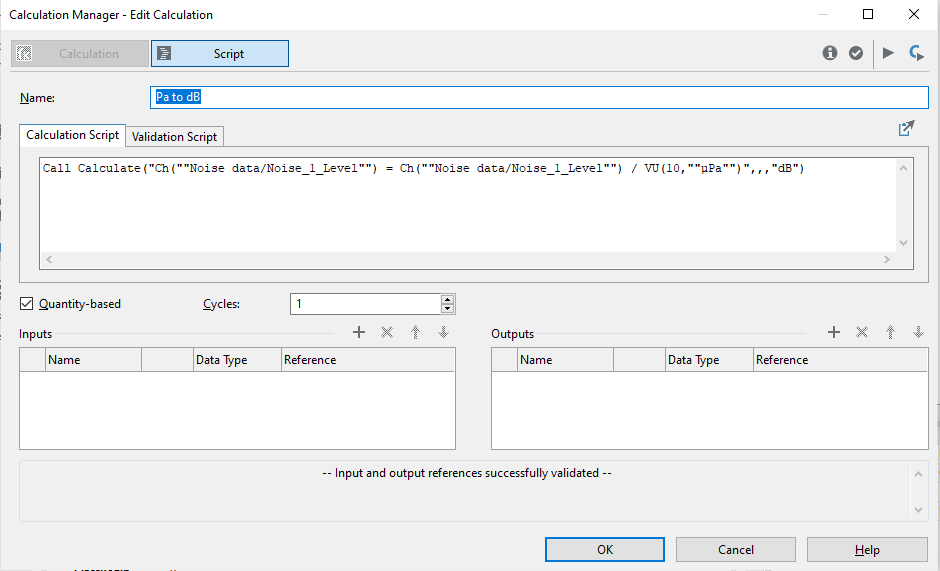This screenshot has width=940, height=571.
Task: Move input up with arrow icon
Action: coord(415,333)
